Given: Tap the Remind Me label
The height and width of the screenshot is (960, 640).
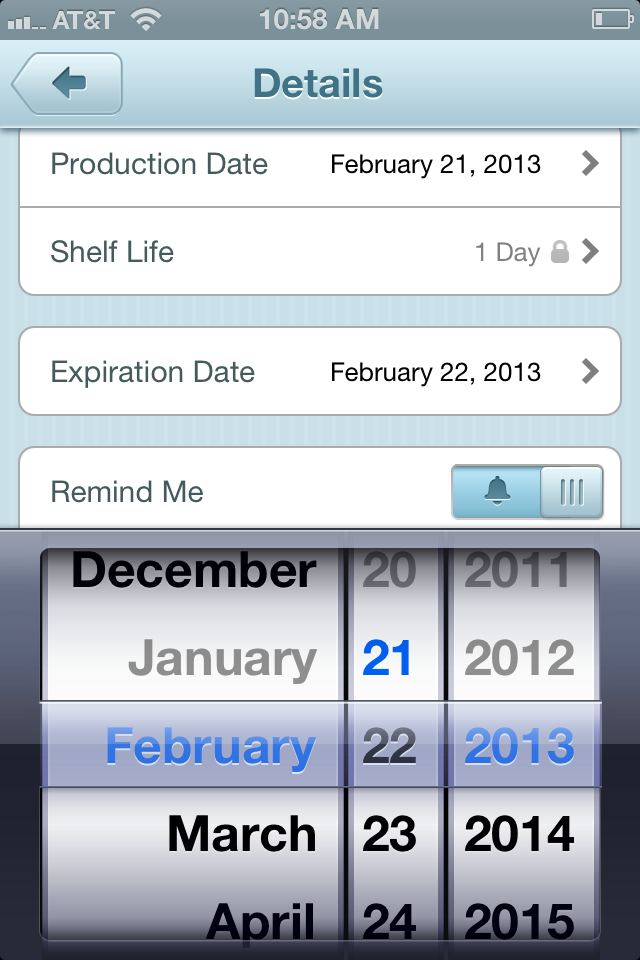Looking at the screenshot, I should (127, 492).
